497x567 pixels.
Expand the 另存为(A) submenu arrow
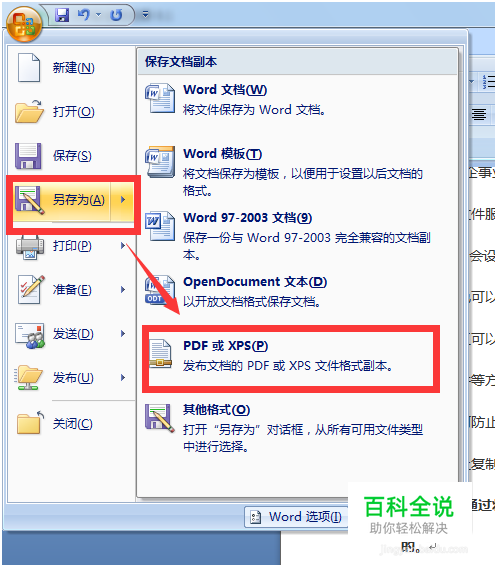123,199
